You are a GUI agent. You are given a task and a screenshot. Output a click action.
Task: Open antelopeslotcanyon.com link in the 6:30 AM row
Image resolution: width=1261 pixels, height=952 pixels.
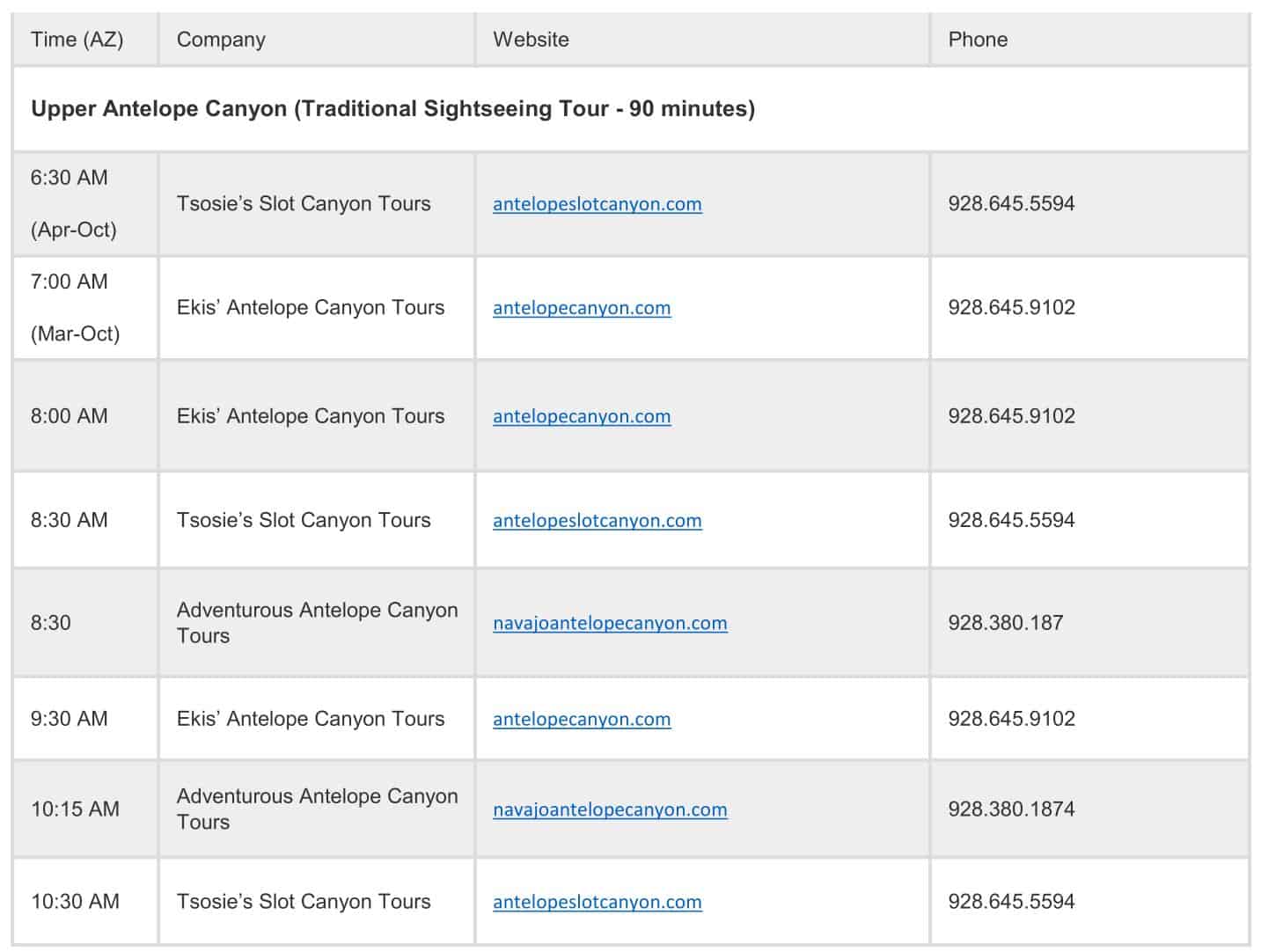click(597, 204)
